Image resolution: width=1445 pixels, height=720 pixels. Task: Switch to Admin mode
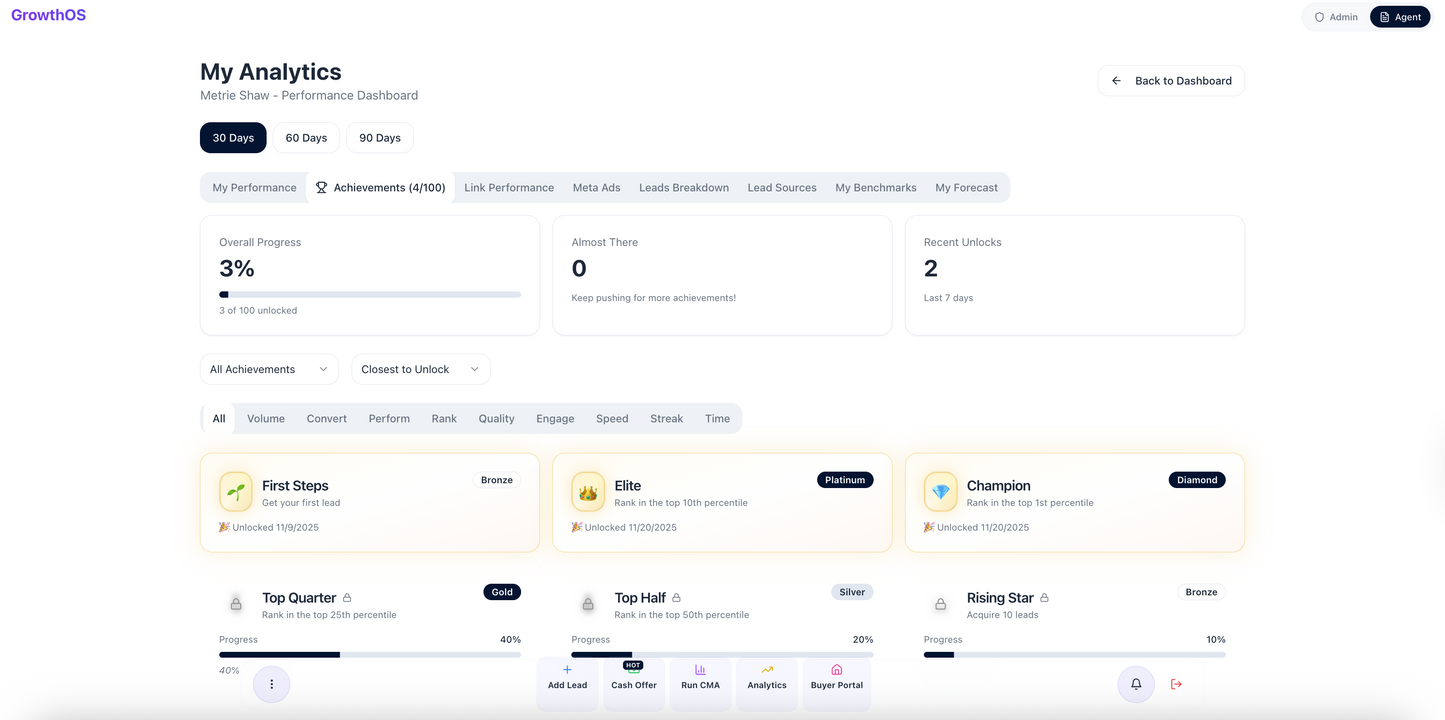[1336, 17]
